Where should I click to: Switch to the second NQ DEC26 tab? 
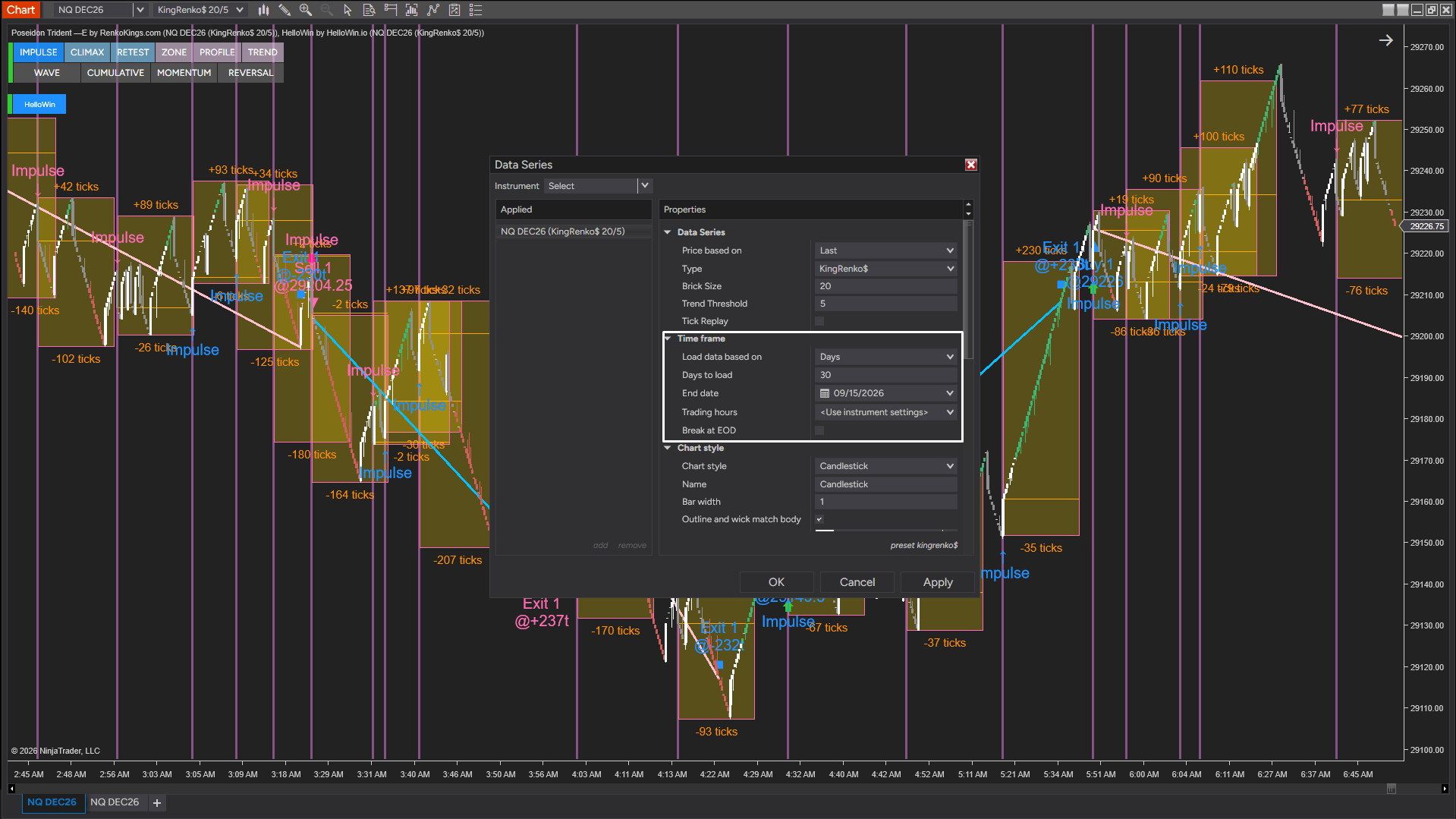(x=115, y=802)
